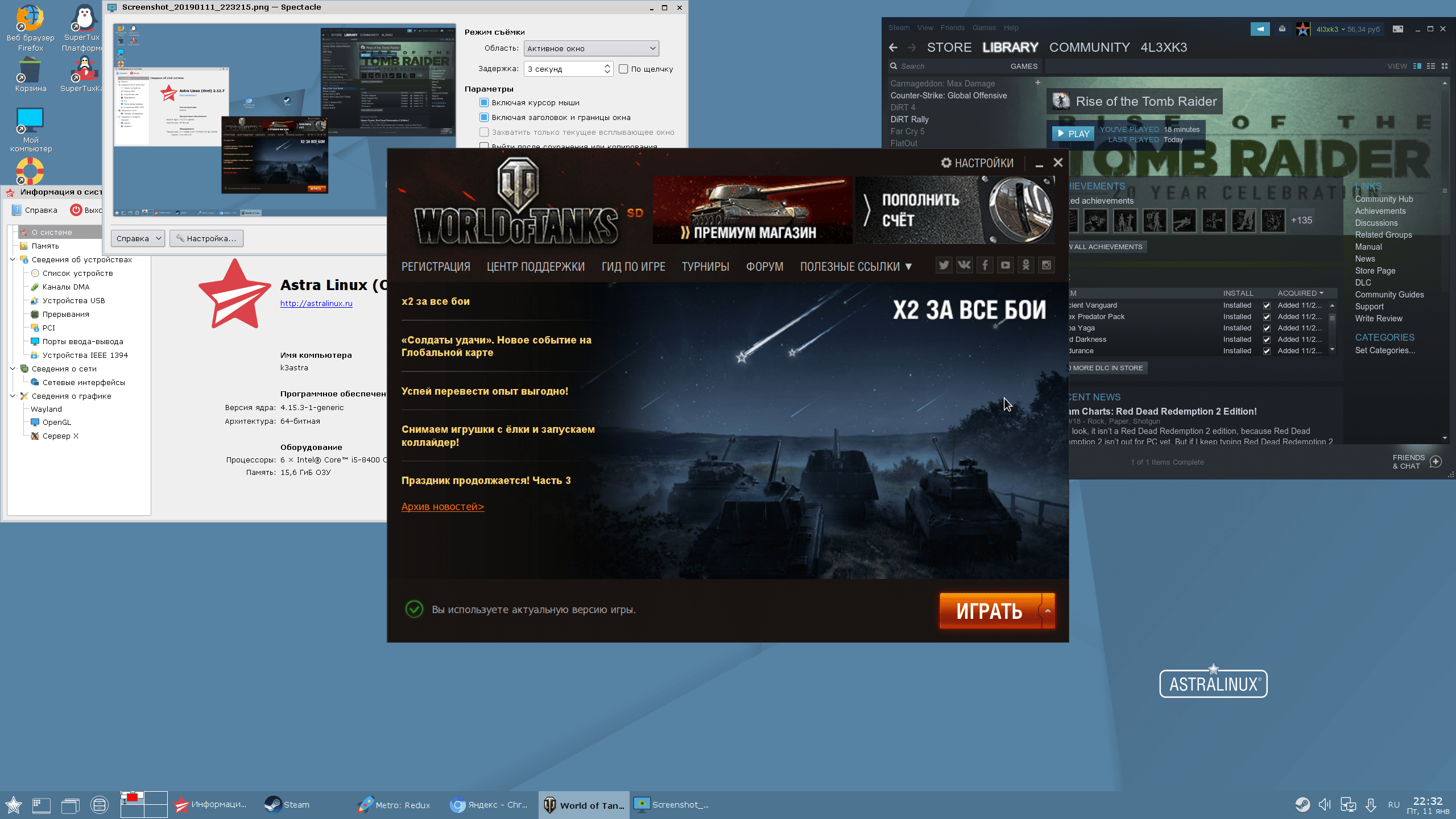The width and height of the screenshot is (1456, 819).
Task: Adjust the Задержка delay spinner arrows
Action: [x=607, y=69]
